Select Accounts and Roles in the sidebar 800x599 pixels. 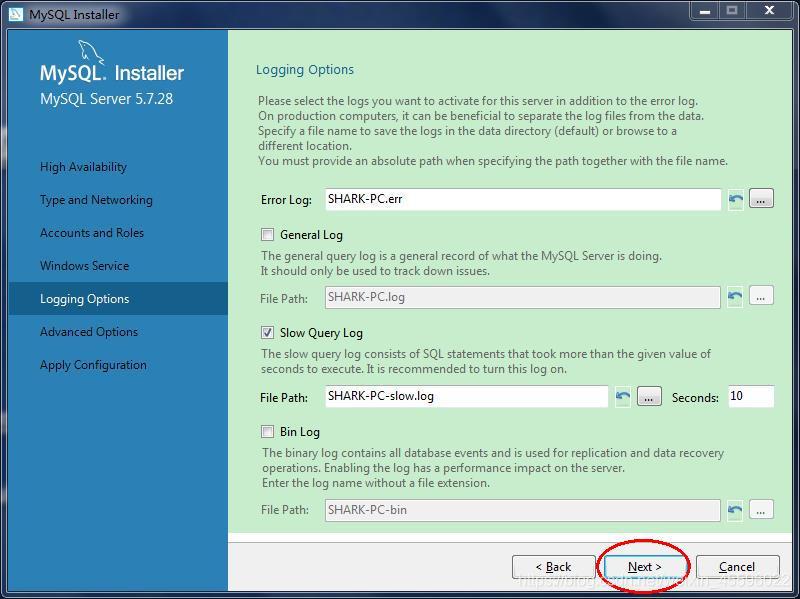pos(92,233)
